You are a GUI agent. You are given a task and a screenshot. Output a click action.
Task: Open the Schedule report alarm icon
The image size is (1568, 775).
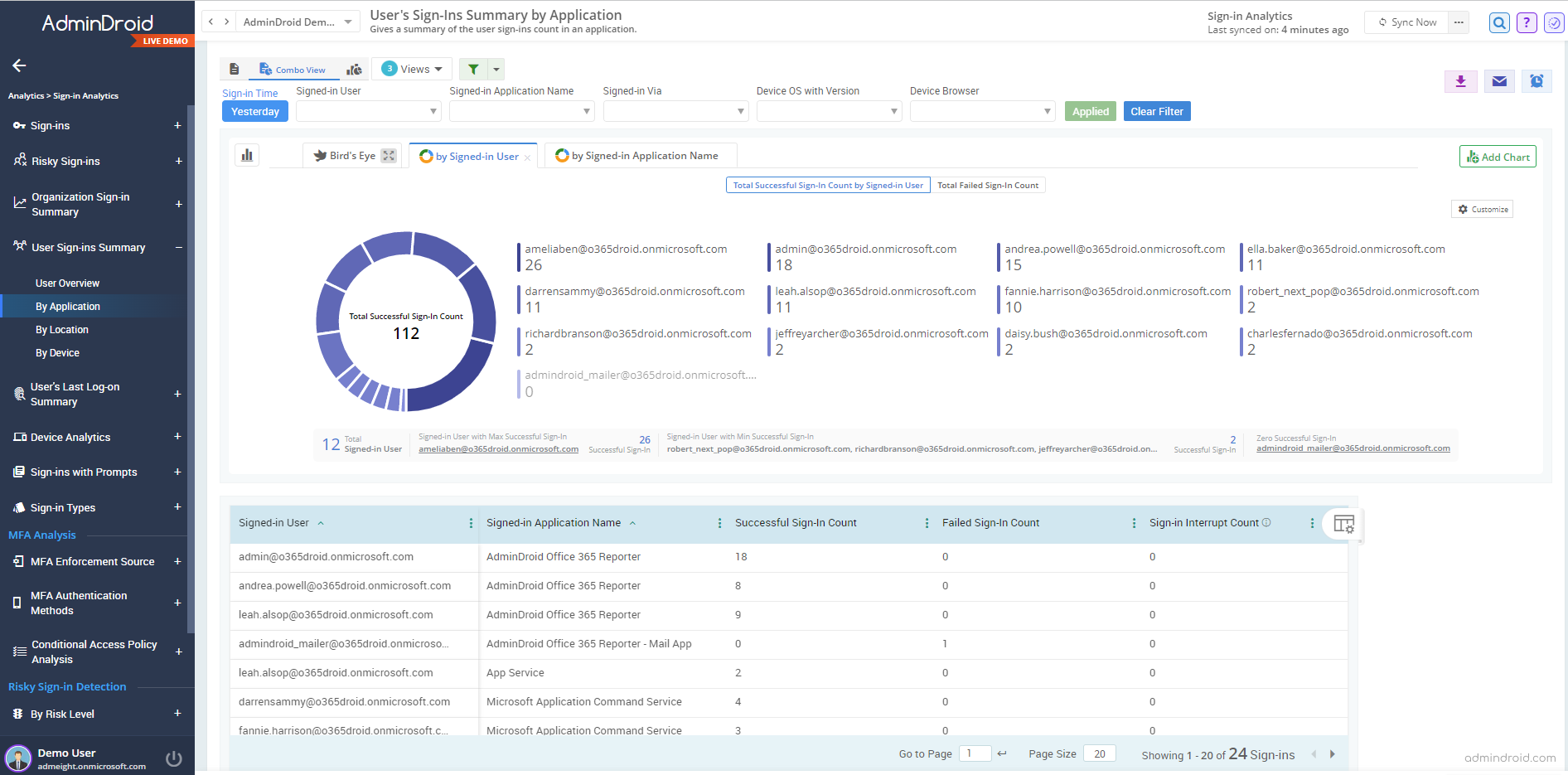point(1537,81)
